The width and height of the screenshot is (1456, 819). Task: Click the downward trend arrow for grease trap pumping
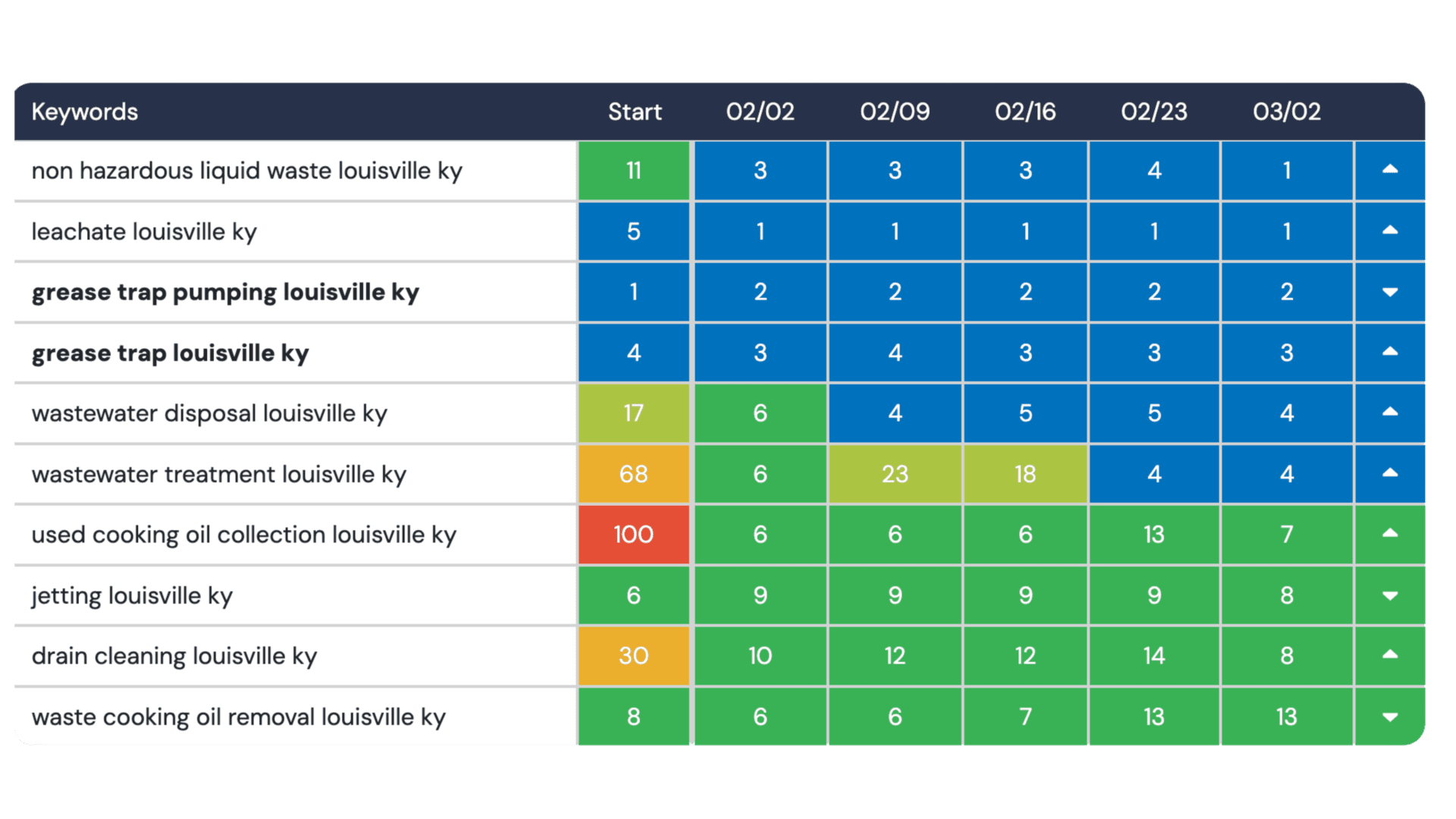point(1390,292)
